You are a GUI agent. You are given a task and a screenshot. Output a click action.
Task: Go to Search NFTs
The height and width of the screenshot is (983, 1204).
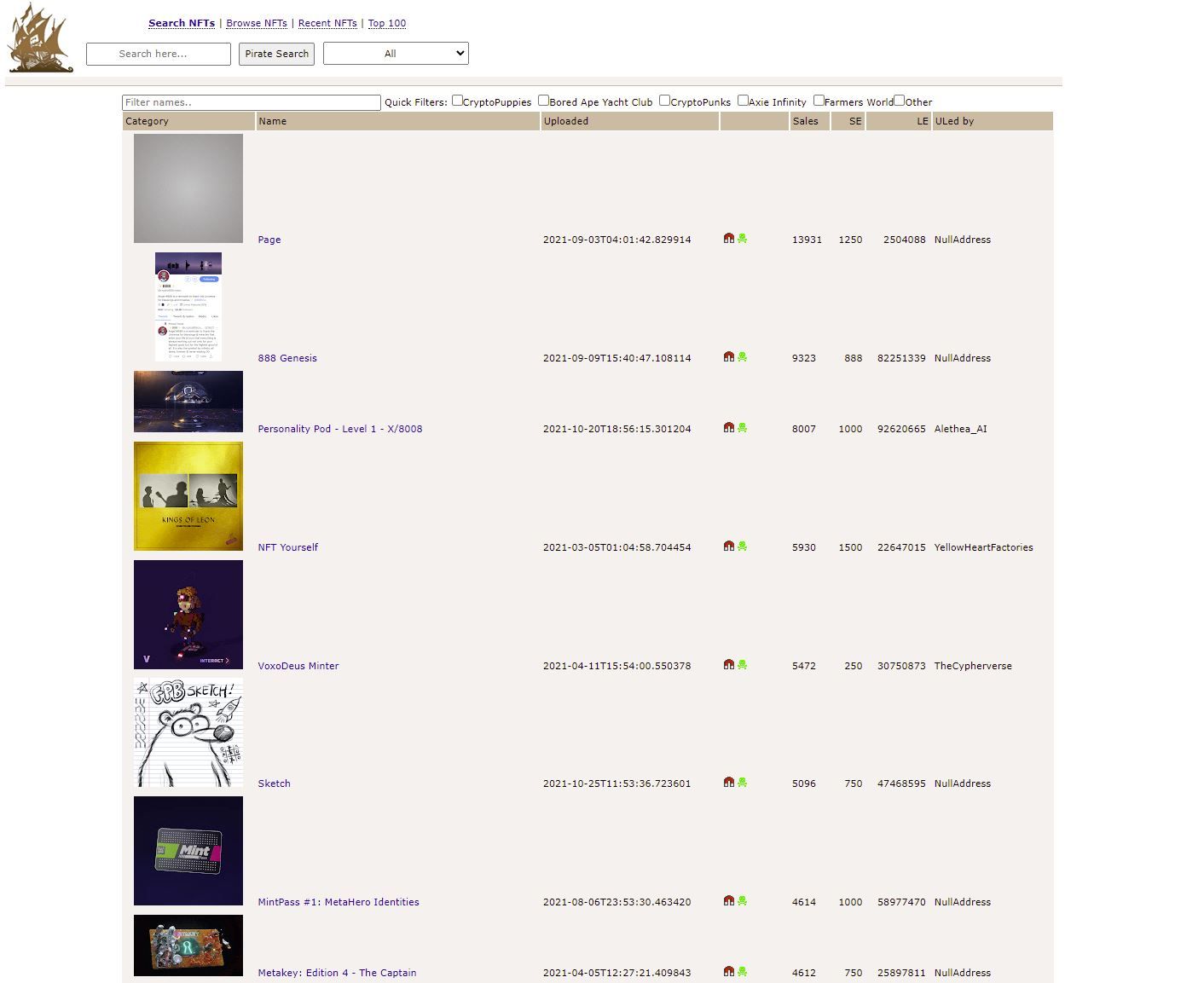coord(182,23)
